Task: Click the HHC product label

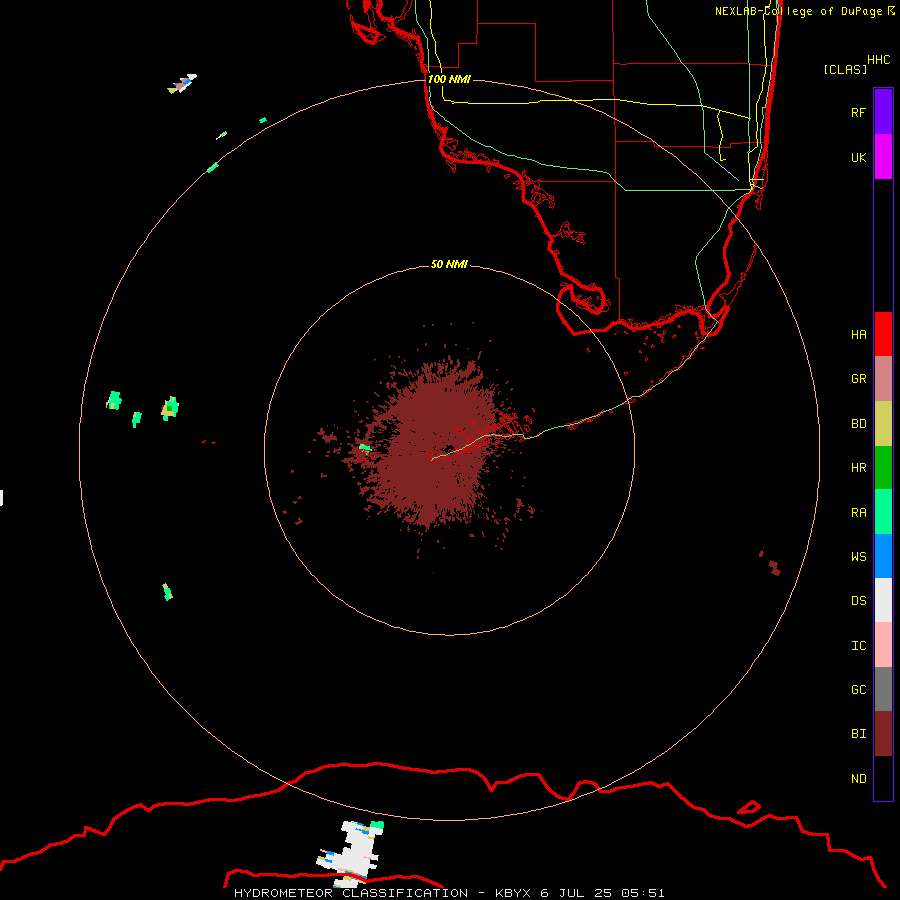Action: 878,60
